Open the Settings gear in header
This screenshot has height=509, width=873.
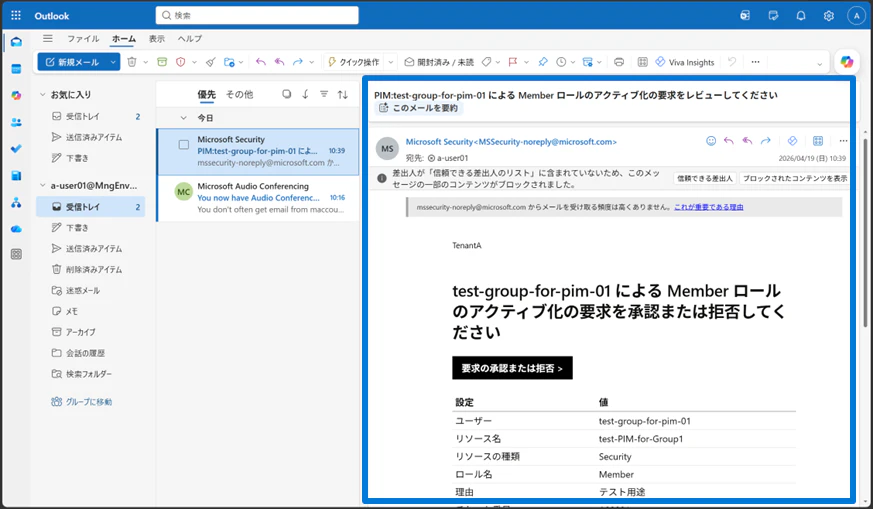coord(828,16)
